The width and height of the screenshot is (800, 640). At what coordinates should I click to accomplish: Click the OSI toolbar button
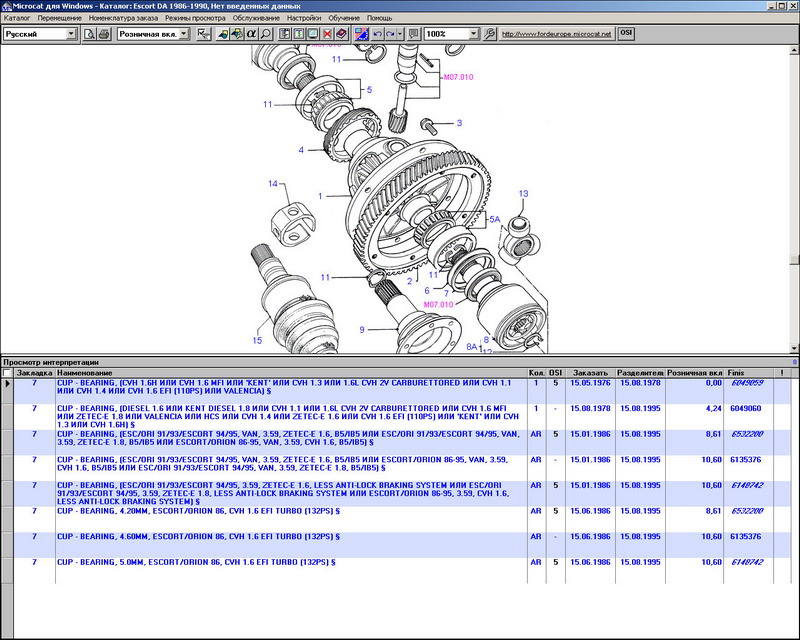click(x=626, y=34)
